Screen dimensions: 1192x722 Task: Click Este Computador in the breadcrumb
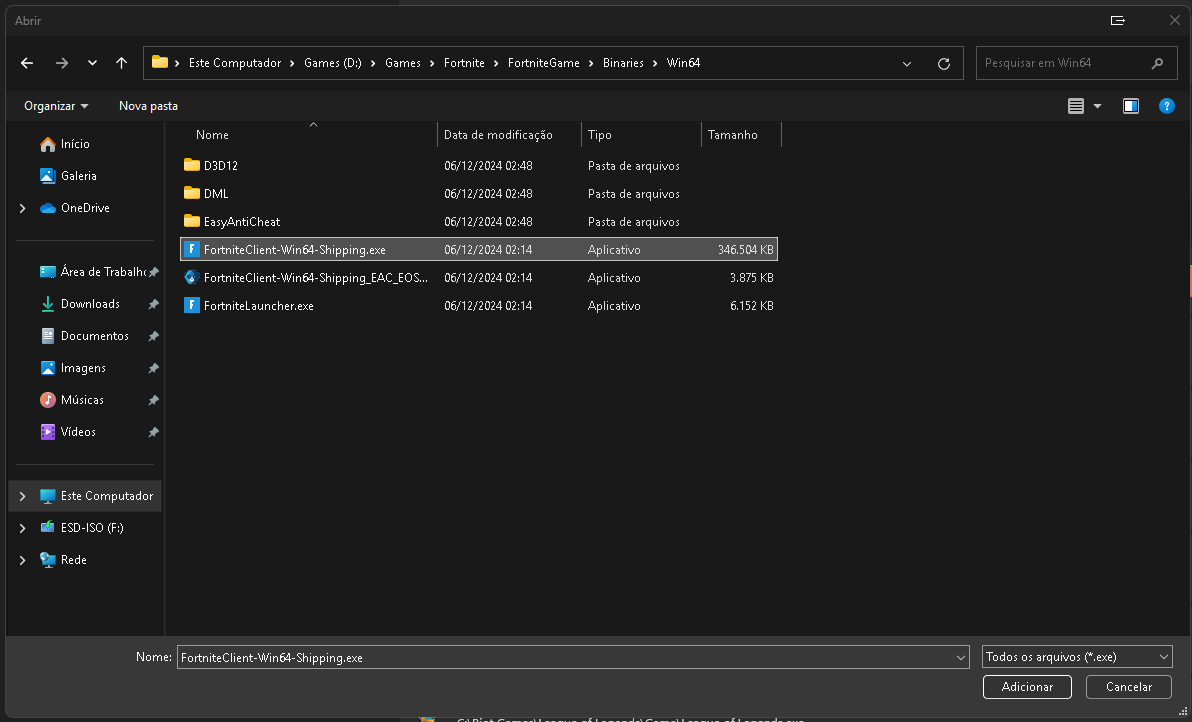[235, 63]
